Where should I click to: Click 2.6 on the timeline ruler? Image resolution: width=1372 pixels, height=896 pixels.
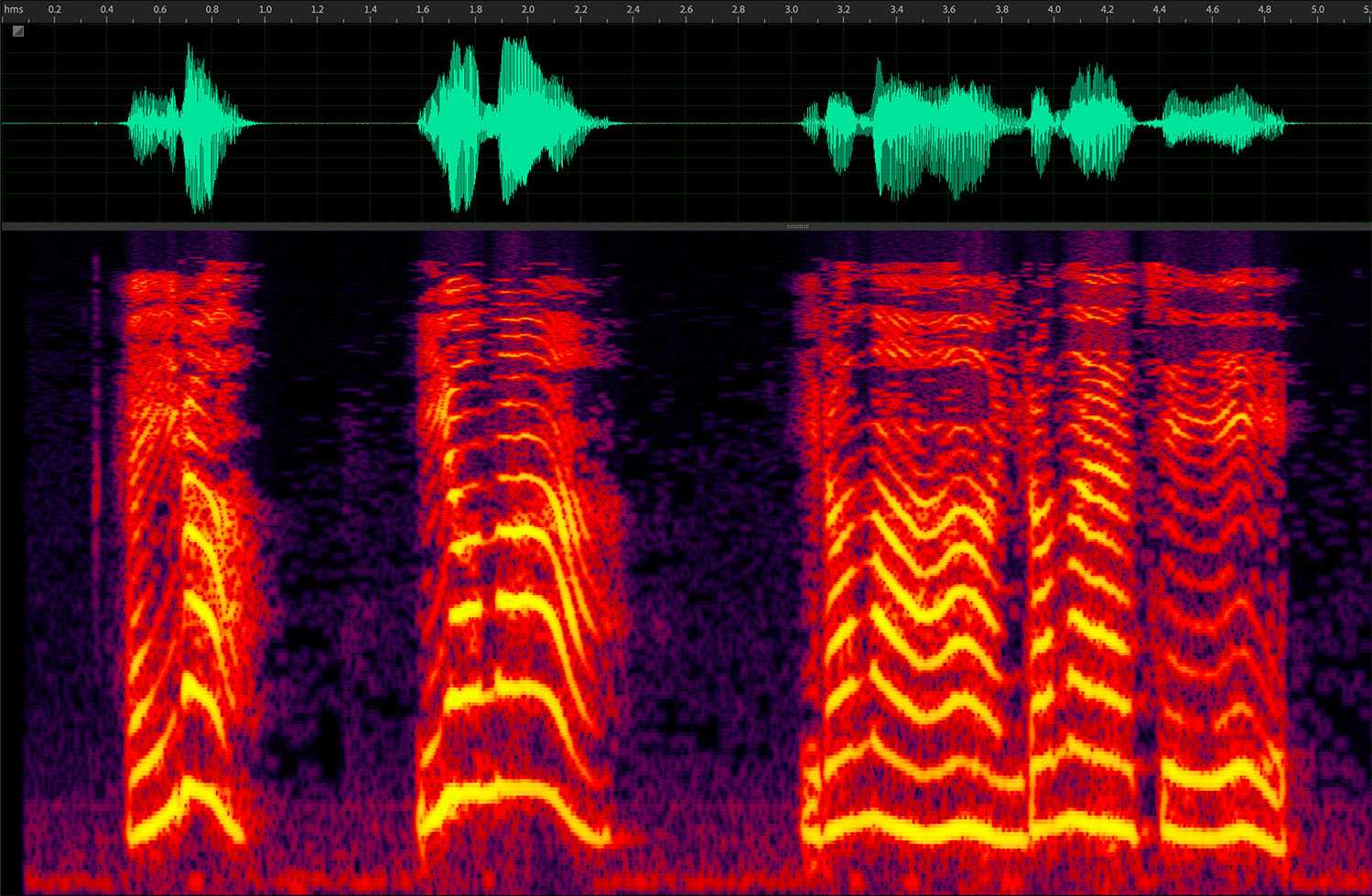coord(686,11)
